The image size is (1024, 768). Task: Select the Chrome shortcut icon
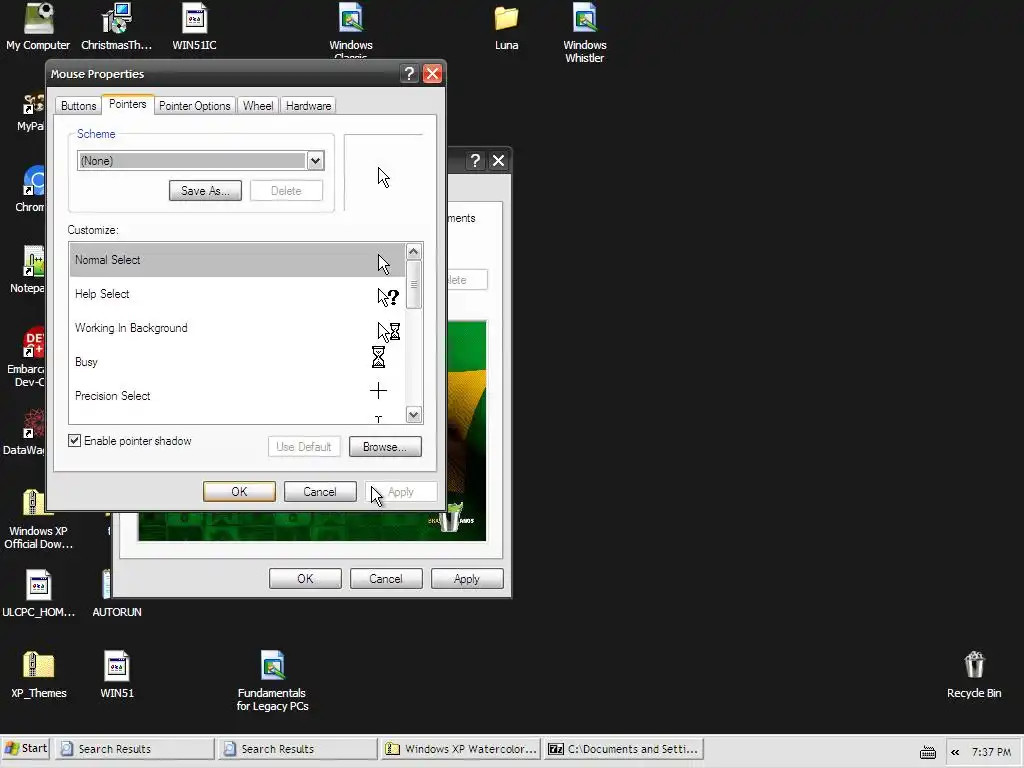click(x=31, y=189)
